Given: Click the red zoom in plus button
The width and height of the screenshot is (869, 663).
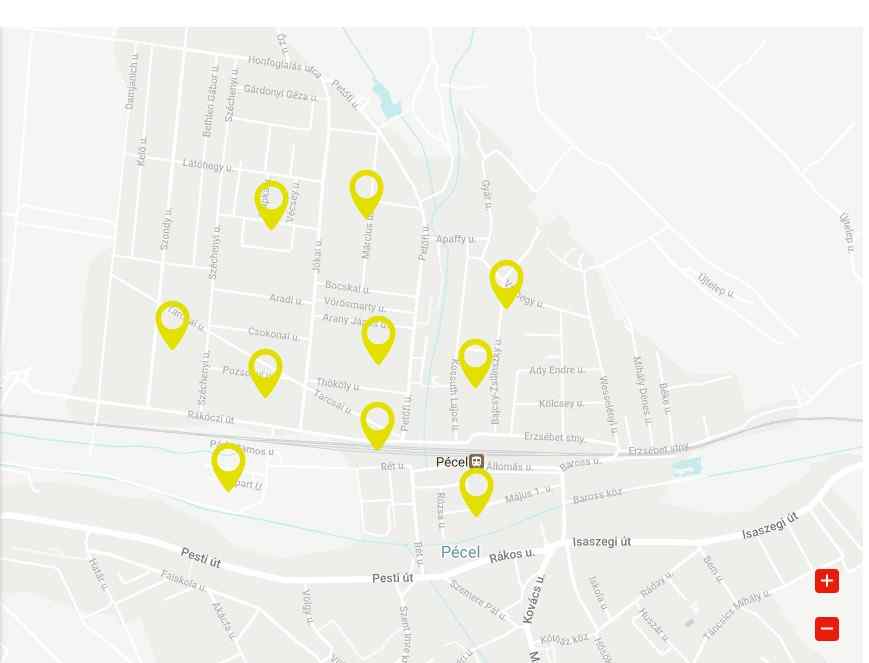Looking at the screenshot, I should coord(826,581).
